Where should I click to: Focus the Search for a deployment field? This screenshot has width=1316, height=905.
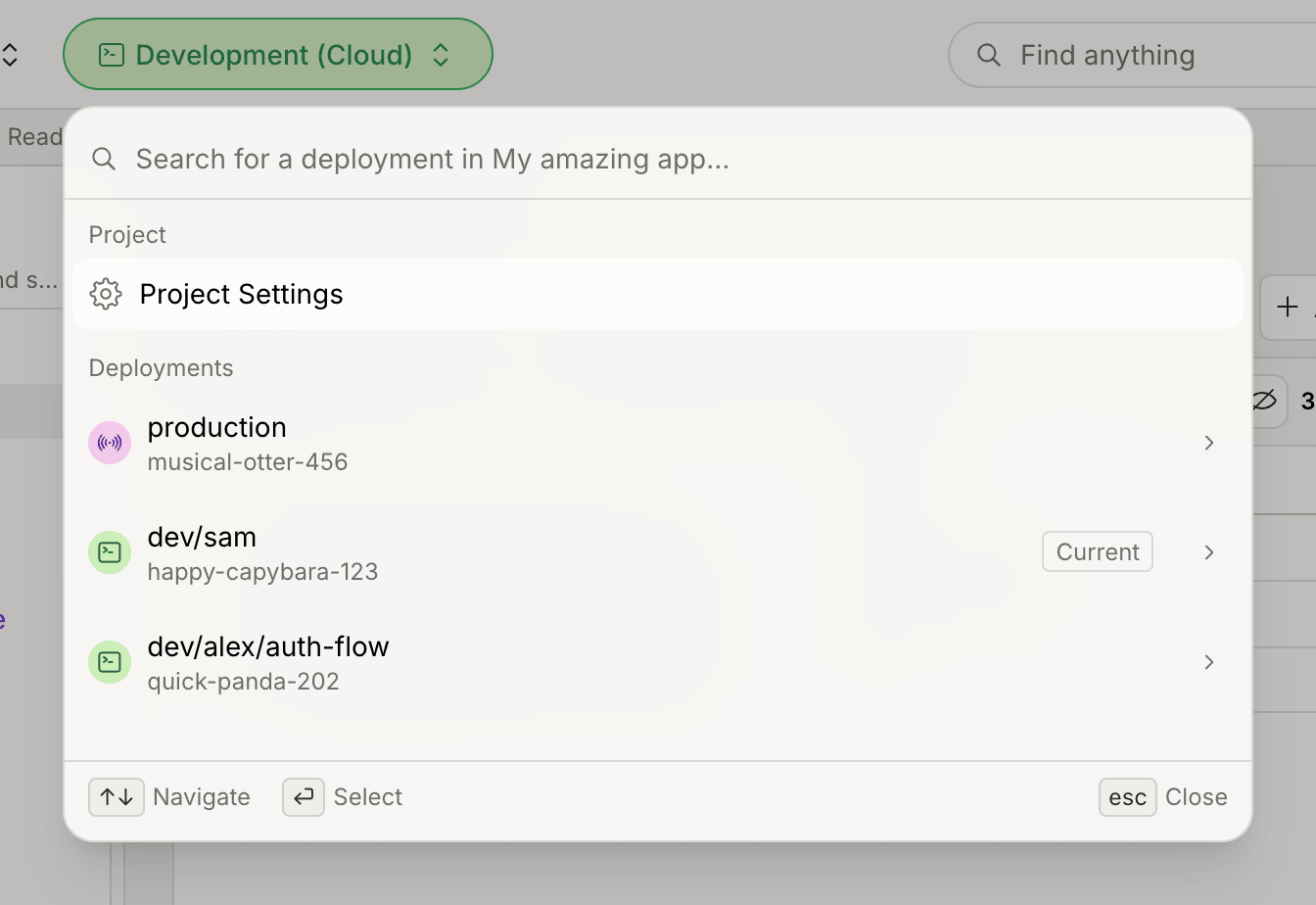click(x=658, y=159)
